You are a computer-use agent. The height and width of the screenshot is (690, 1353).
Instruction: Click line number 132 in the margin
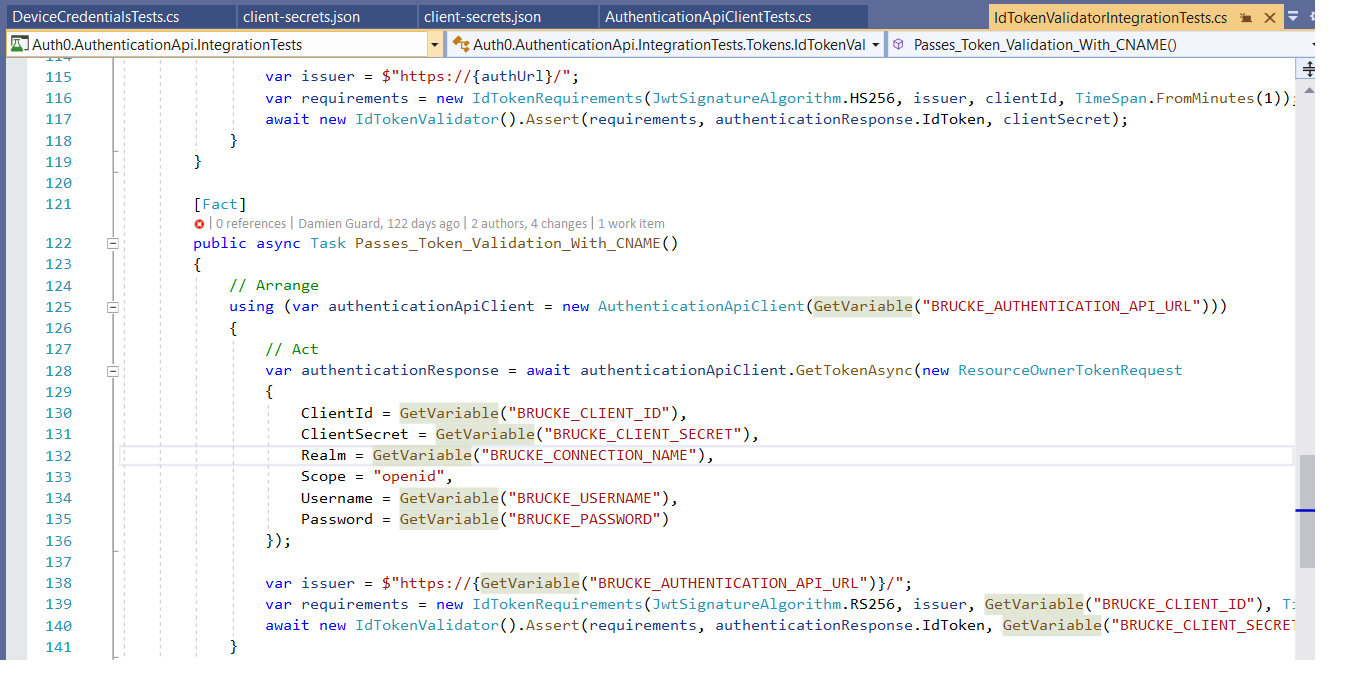(x=58, y=455)
